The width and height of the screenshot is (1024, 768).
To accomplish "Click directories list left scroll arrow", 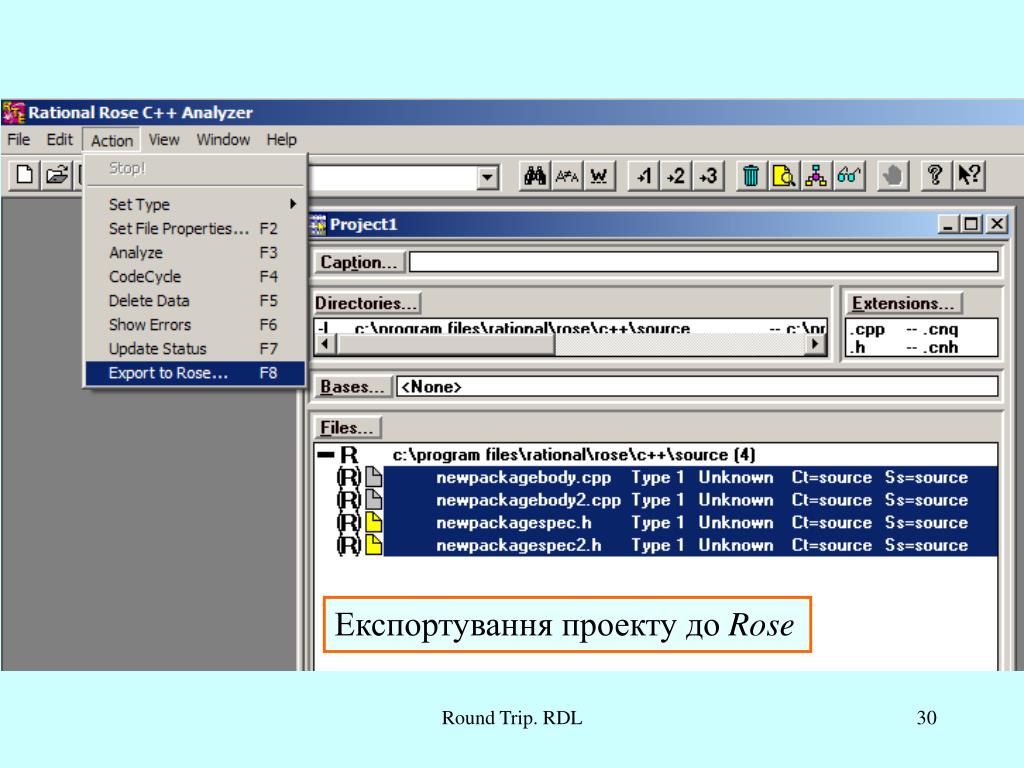I will pos(326,344).
